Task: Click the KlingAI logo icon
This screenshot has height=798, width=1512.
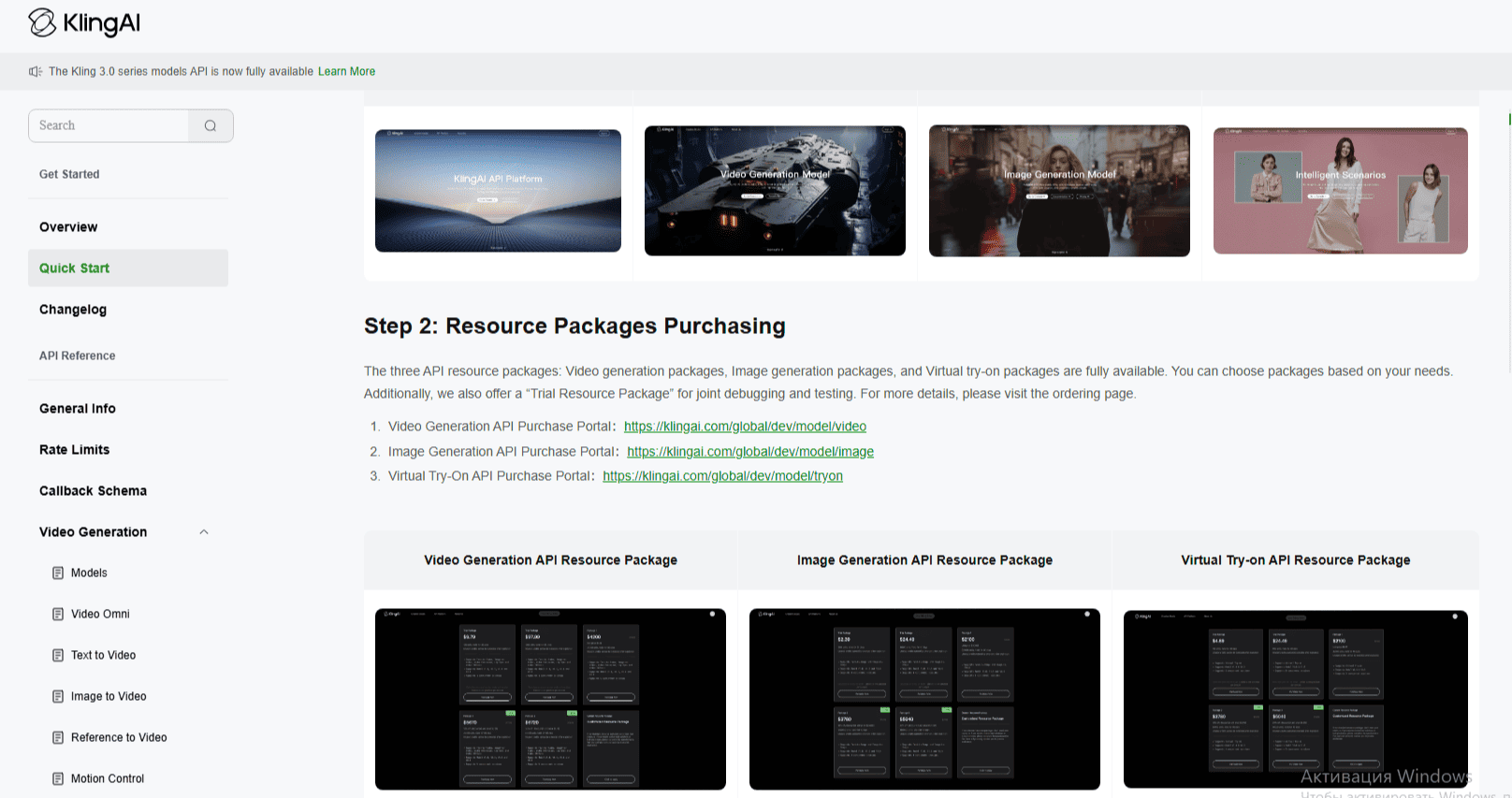Action: [42, 22]
